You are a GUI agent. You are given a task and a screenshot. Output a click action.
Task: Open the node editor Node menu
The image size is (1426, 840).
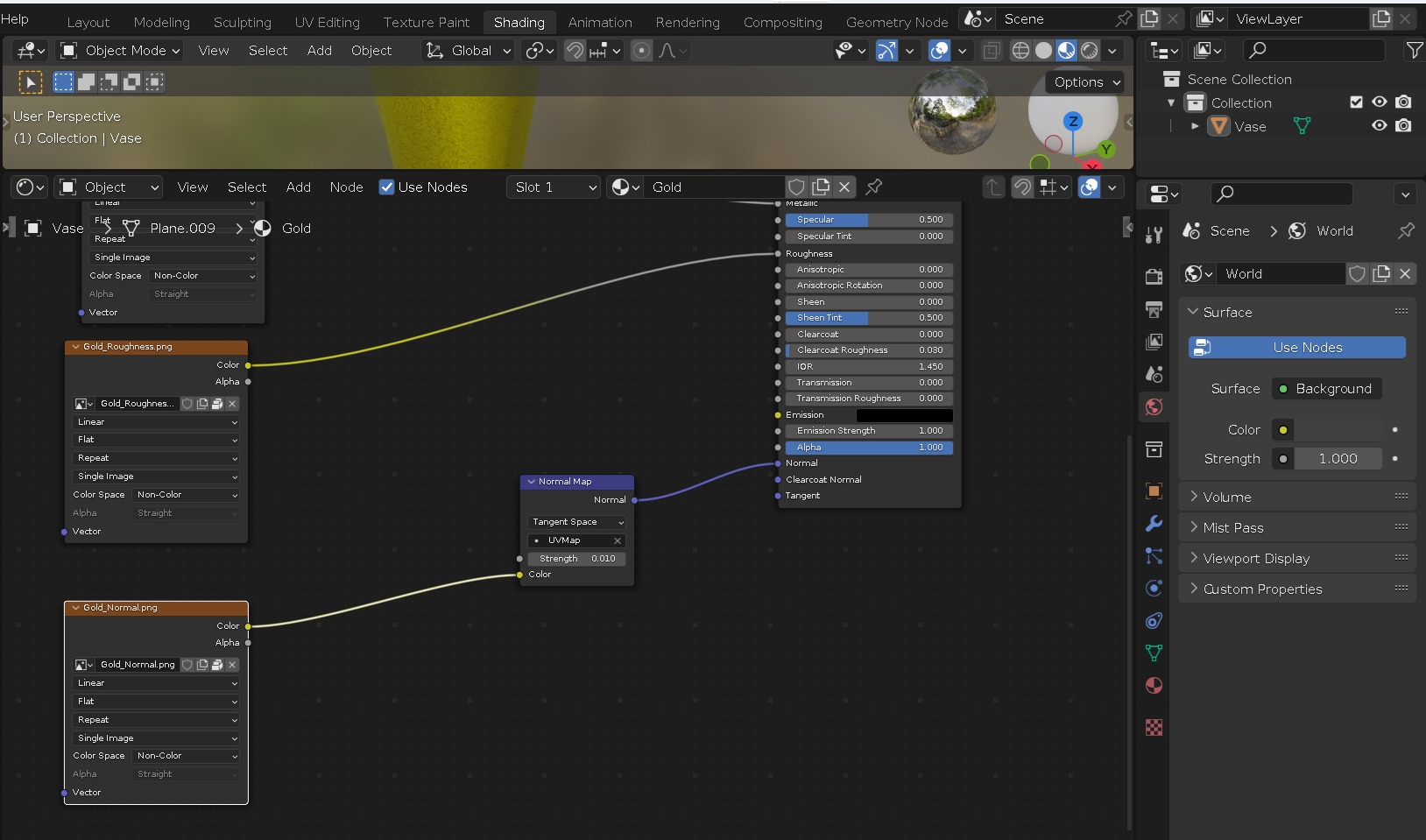coord(346,187)
